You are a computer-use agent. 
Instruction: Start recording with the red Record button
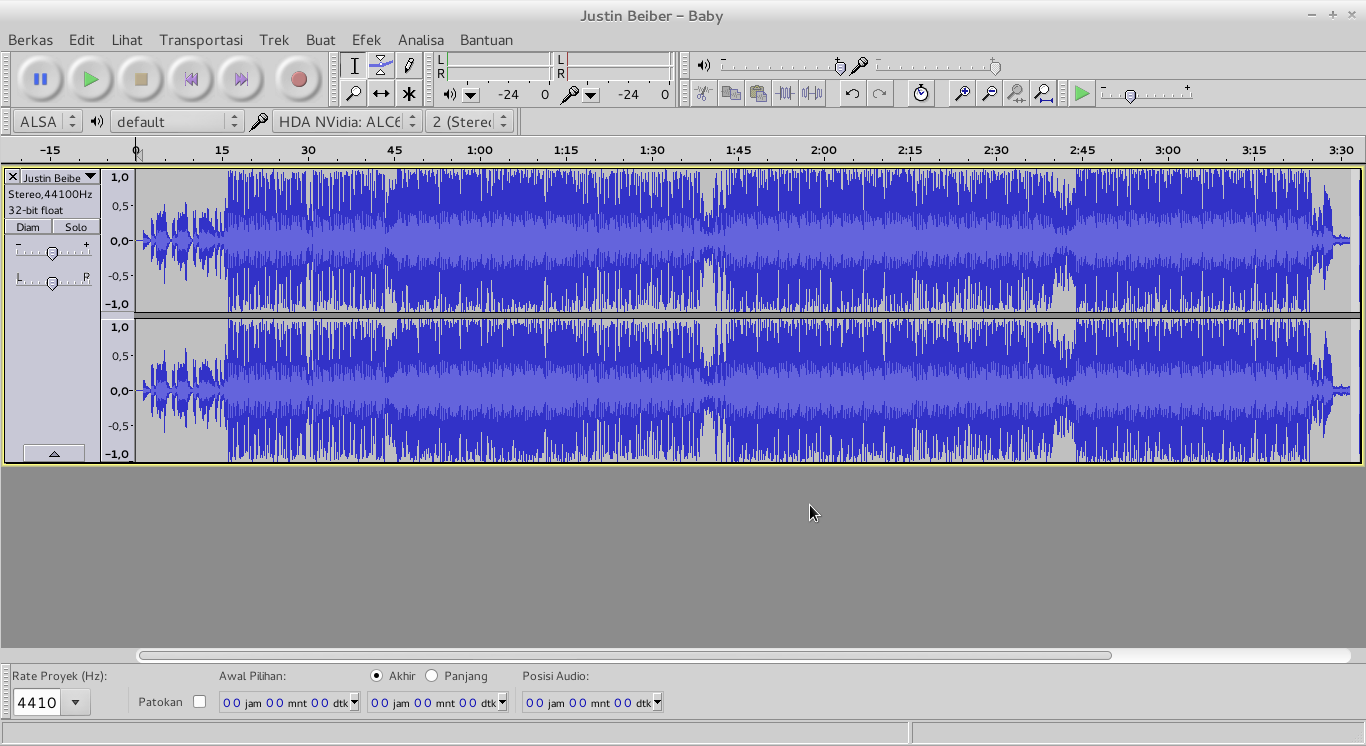(298, 79)
